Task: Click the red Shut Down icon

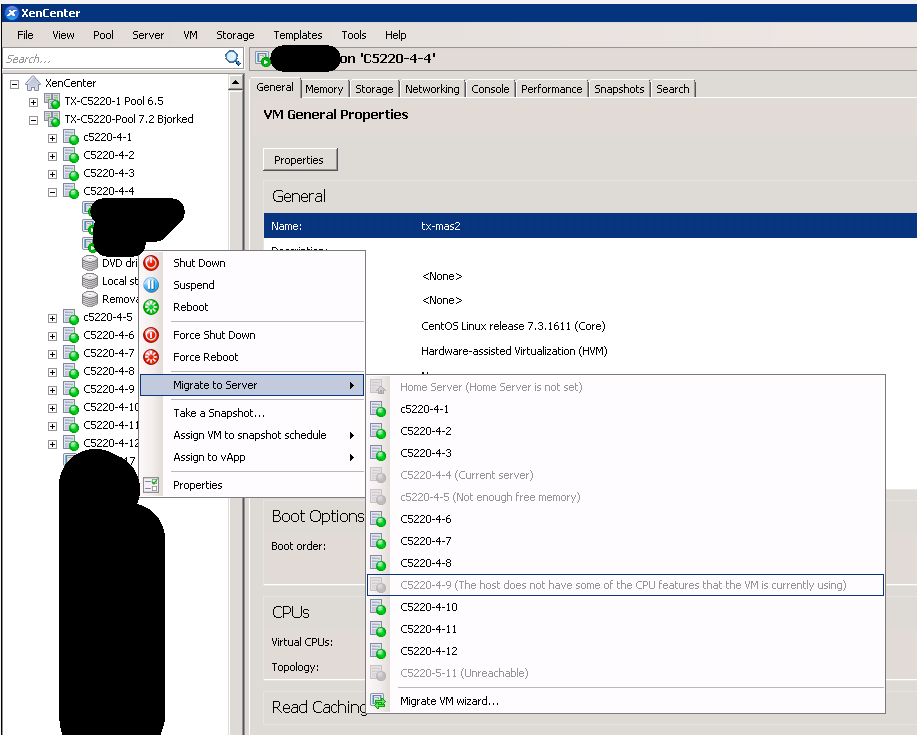Action: click(x=151, y=263)
